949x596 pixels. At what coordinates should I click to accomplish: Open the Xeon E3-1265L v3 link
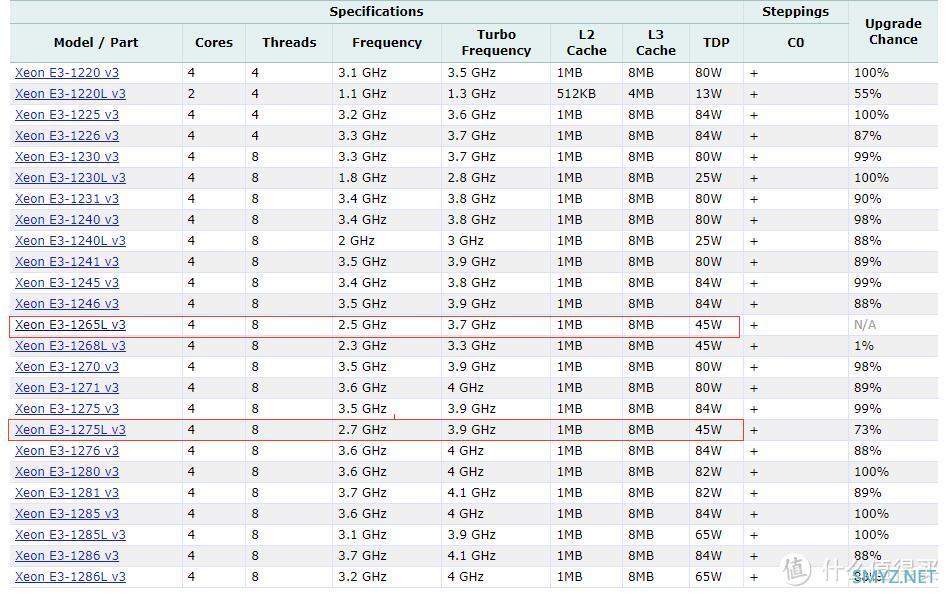[70, 324]
